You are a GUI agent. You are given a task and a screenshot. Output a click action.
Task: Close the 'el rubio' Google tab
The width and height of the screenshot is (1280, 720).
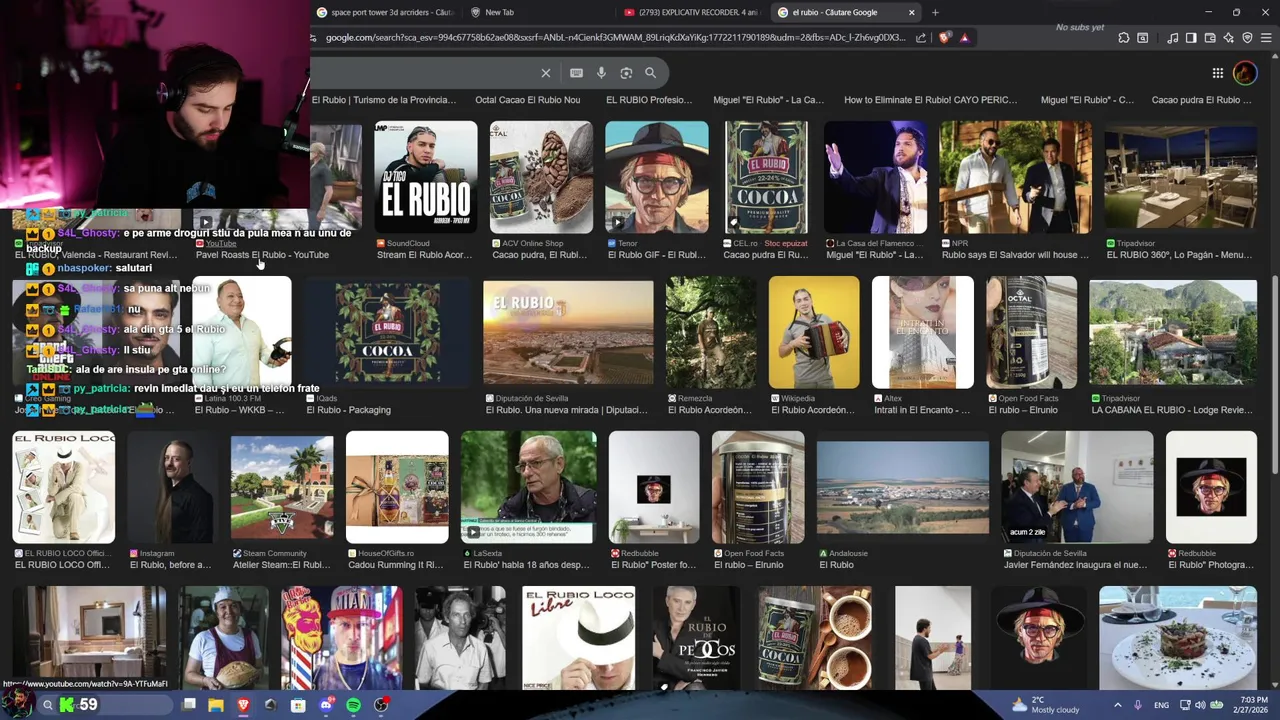click(x=911, y=12)
